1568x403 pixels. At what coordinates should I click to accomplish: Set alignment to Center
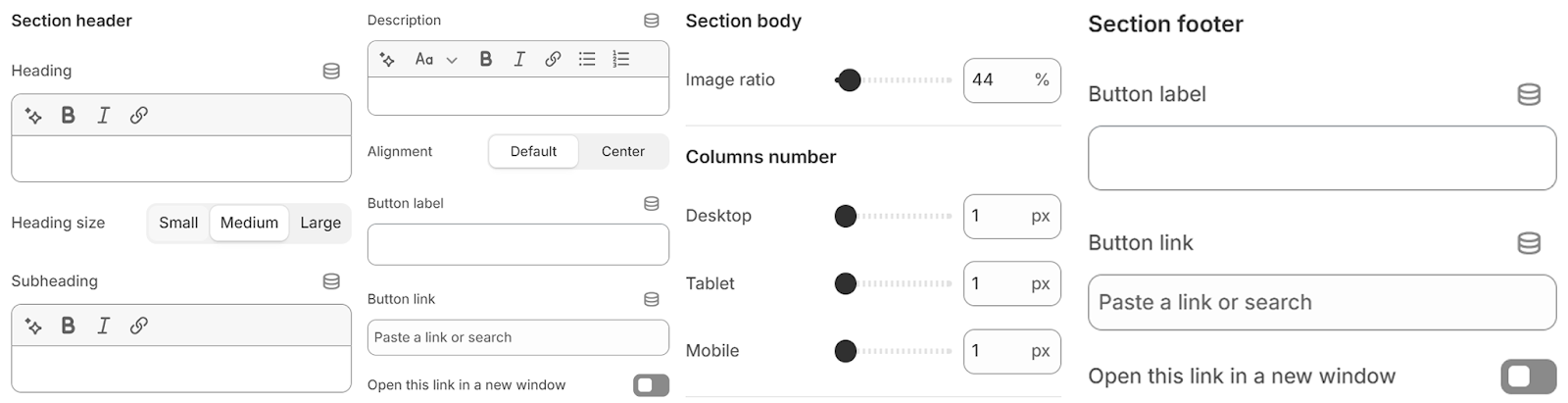[x=623, y=151]
